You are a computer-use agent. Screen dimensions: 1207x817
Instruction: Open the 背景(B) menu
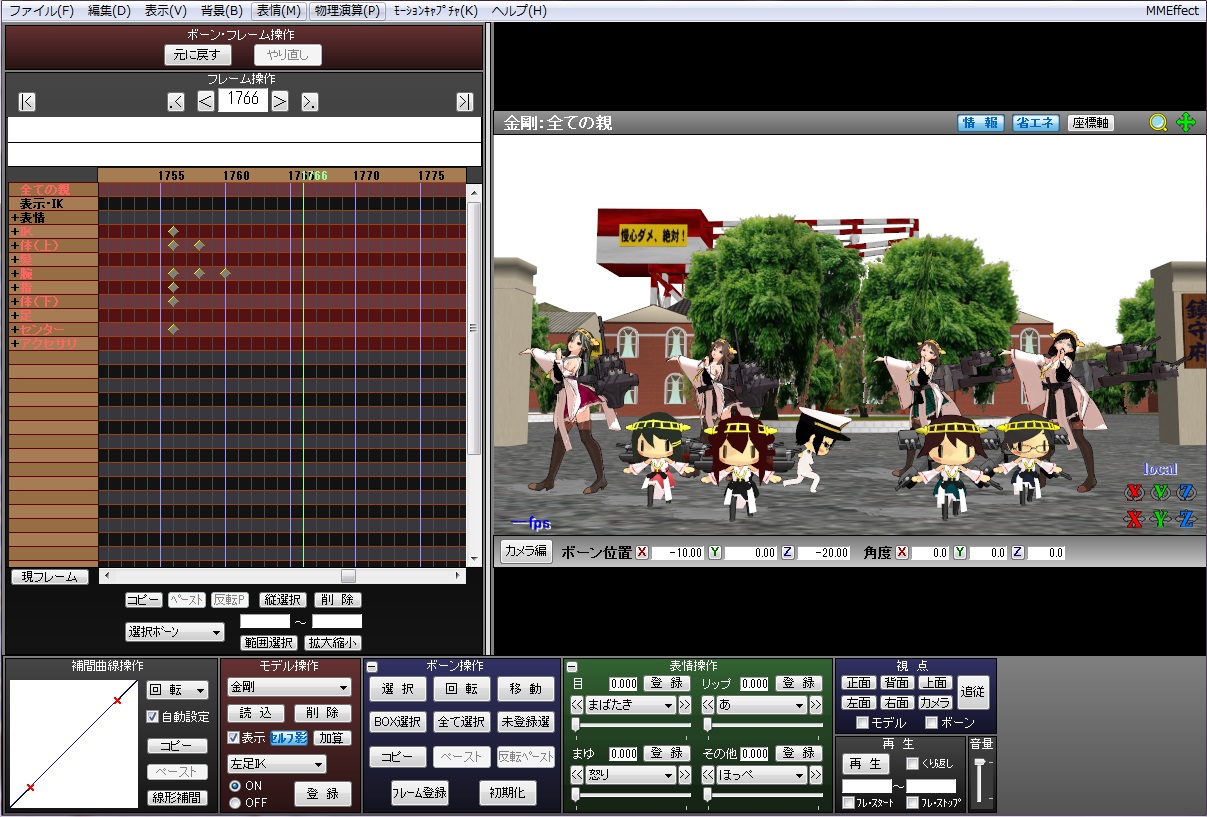222,10
